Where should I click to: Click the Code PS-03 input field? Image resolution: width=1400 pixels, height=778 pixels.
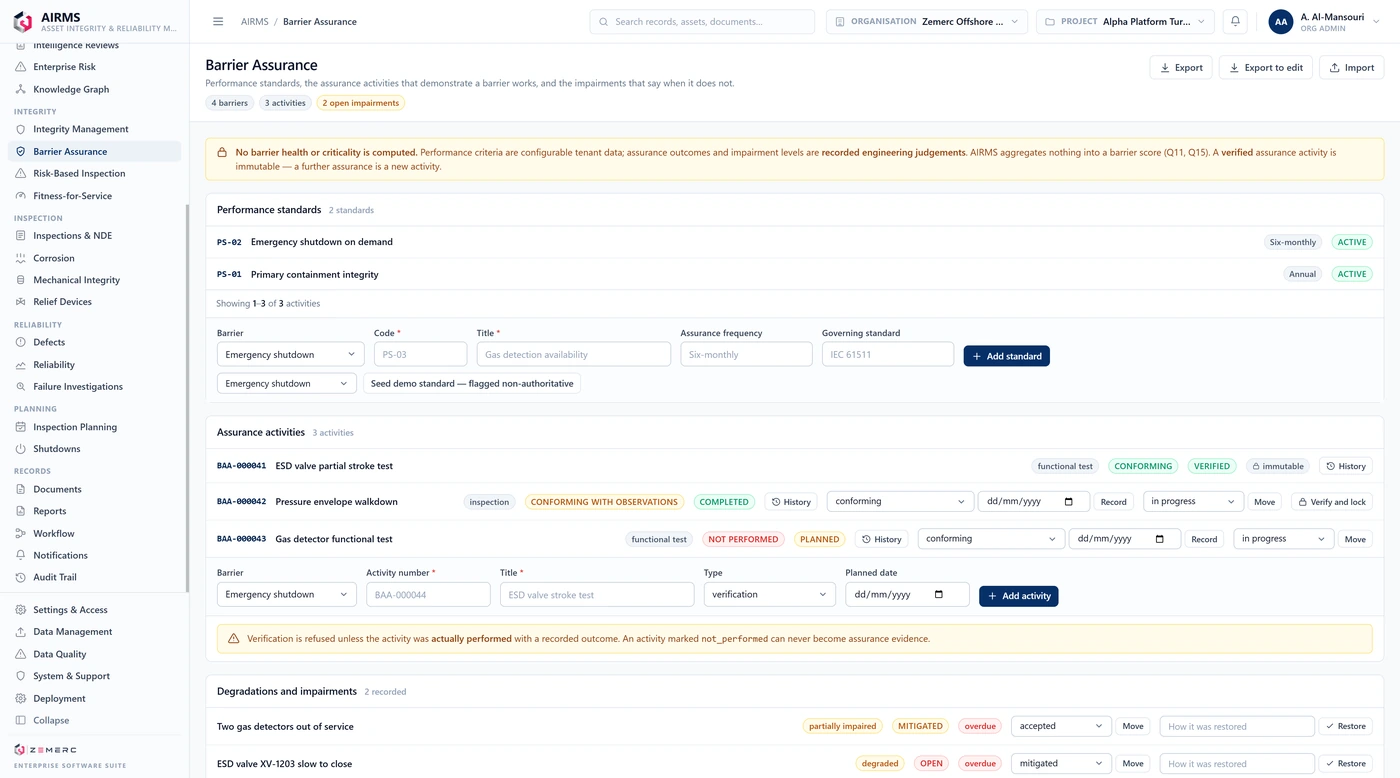[x=420, y=354]
